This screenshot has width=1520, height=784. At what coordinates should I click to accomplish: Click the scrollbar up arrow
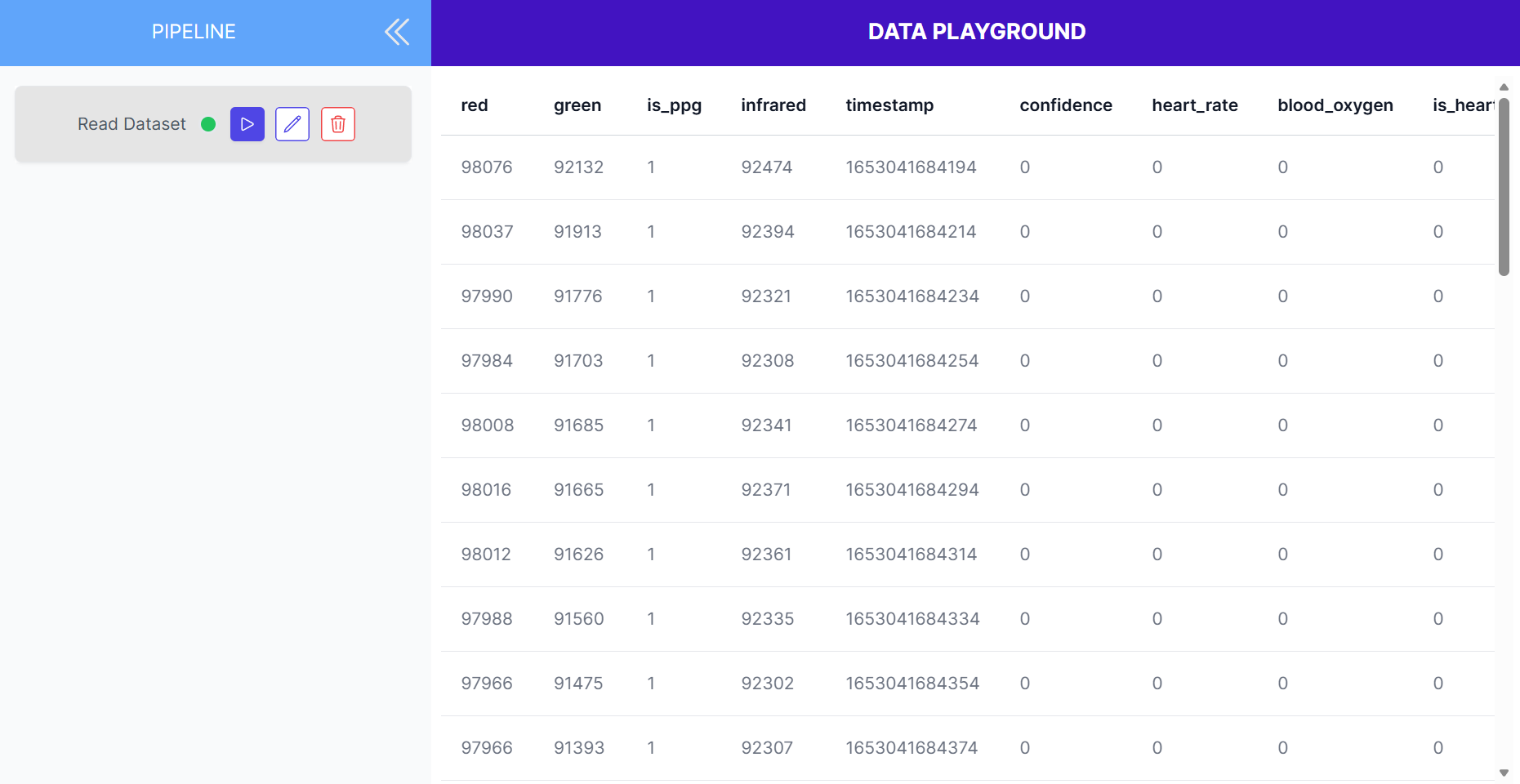click(x=1504, y=87)
